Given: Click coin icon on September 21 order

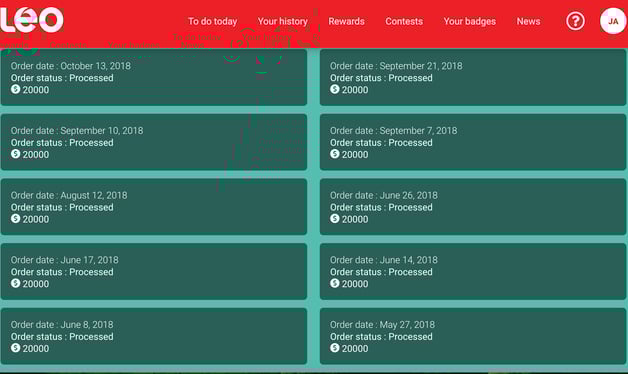Looking at the screenshot, I should click(x=335, y=89).
